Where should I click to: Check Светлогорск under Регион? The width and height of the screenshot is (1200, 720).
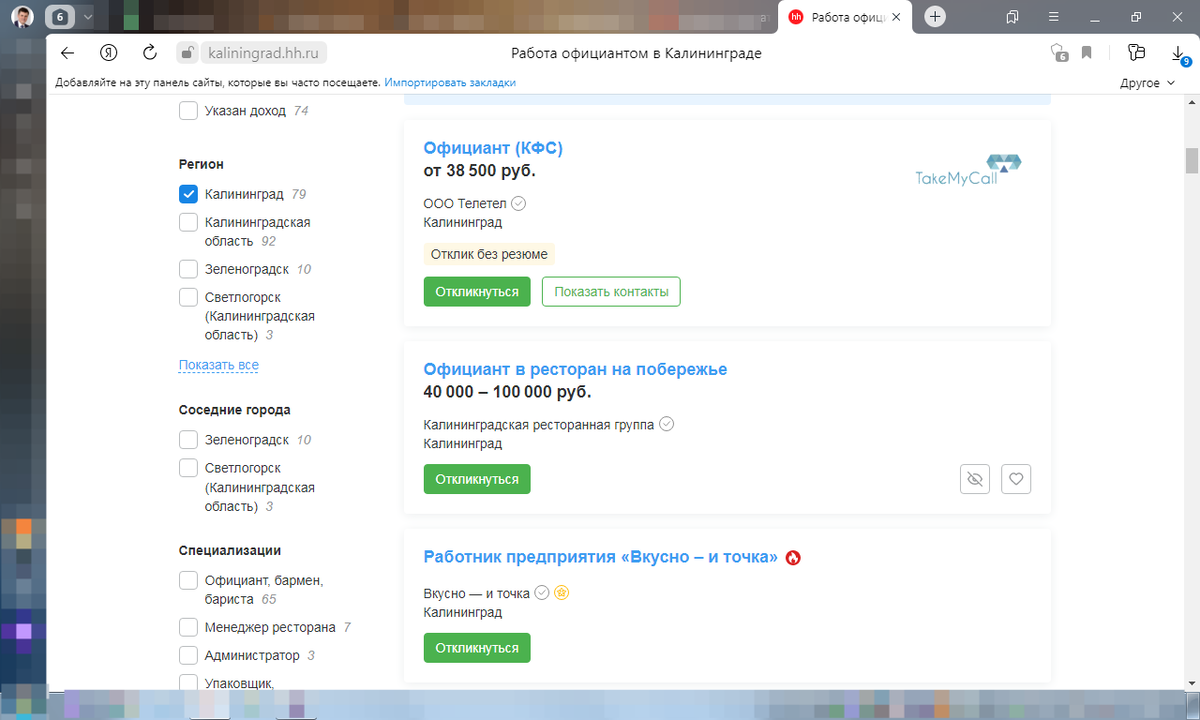pyautogui.click(x=188, y=297)
